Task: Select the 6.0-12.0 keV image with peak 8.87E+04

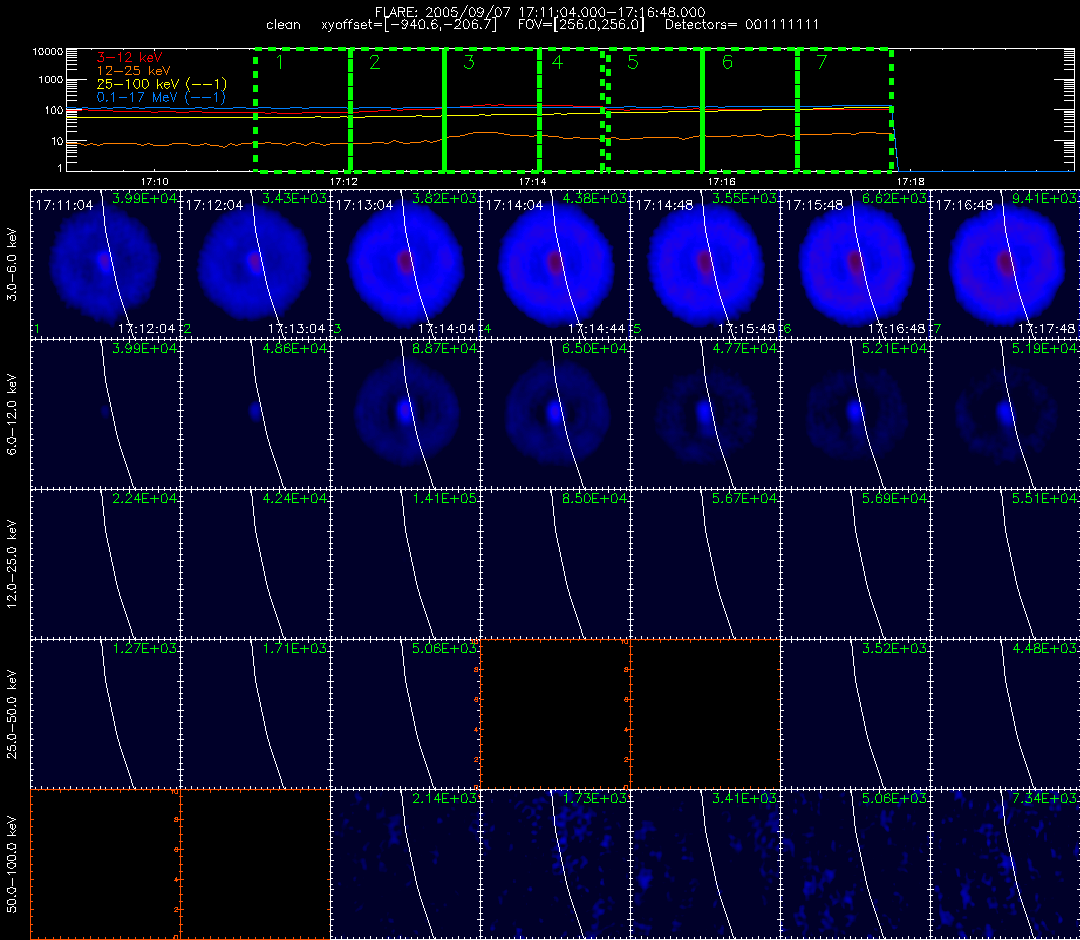Action: (x=406, y=414)
